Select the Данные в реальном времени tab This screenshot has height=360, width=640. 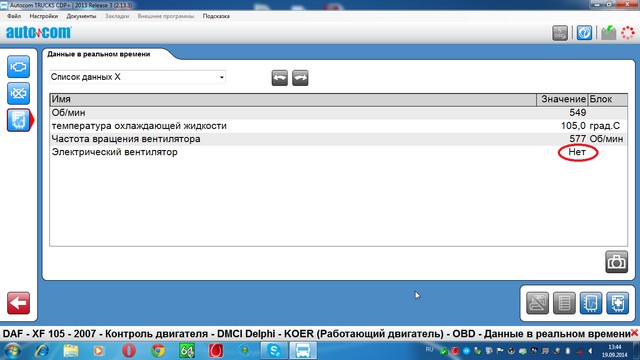coord(99,54)
